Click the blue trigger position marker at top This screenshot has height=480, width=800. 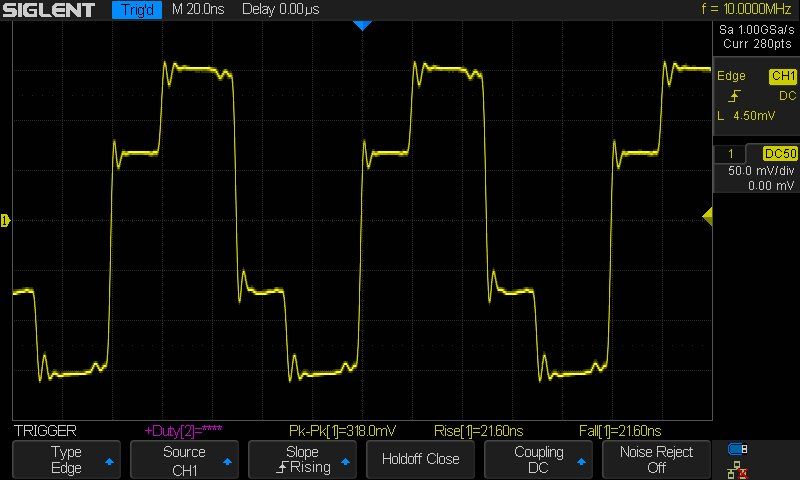pyautogui.click(x=362, y=25)
